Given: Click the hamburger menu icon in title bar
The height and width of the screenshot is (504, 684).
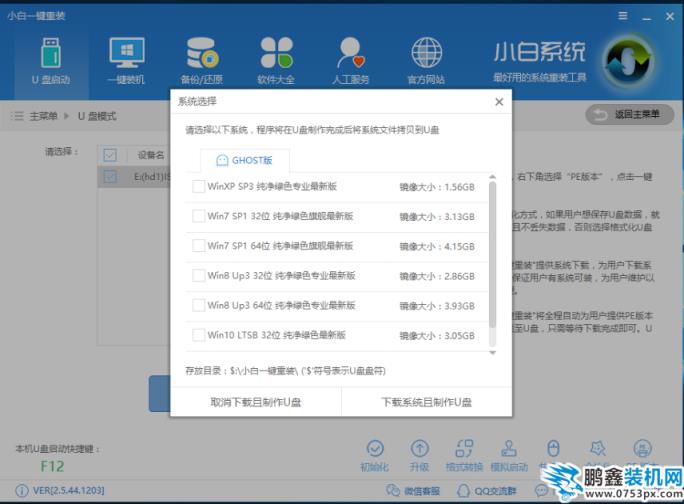Looking at the screenshot, I should pos(623,16).
